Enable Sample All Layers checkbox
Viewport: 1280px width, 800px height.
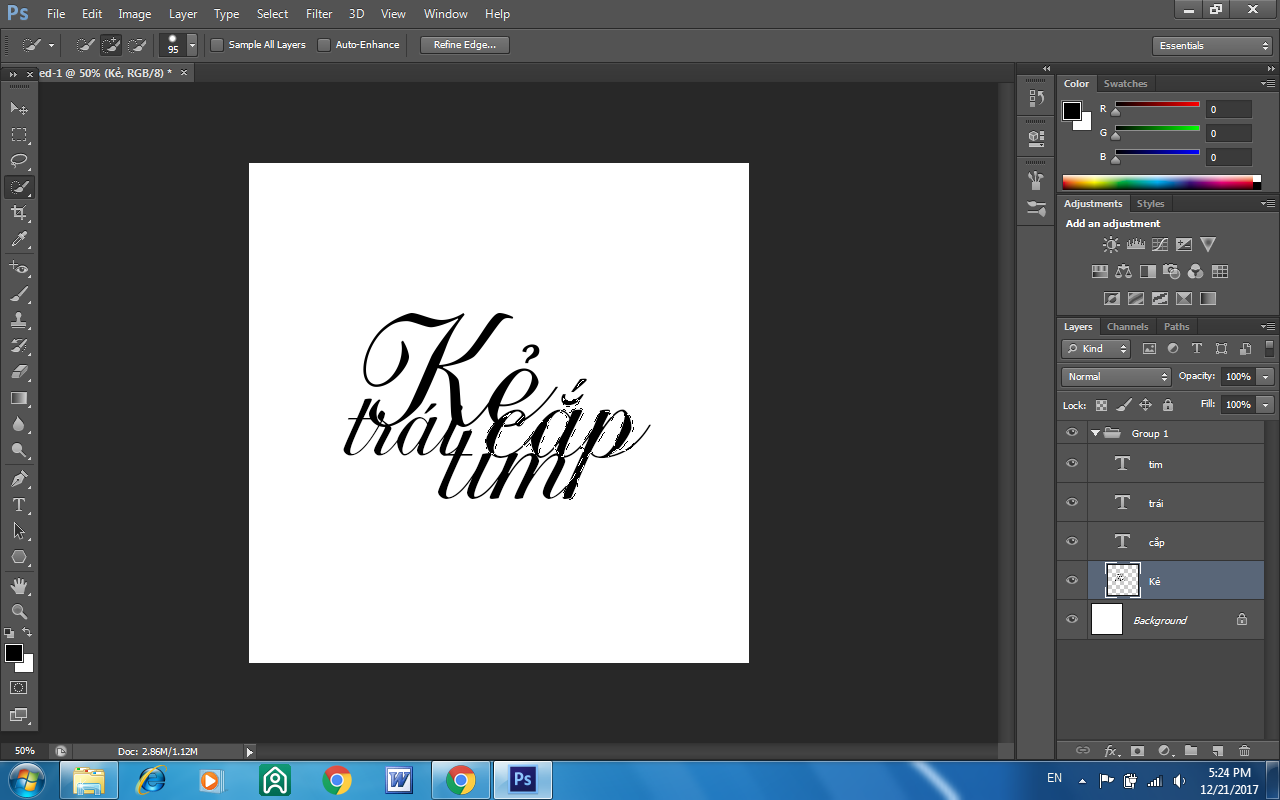pyautogui.click(x=217, y=45)
